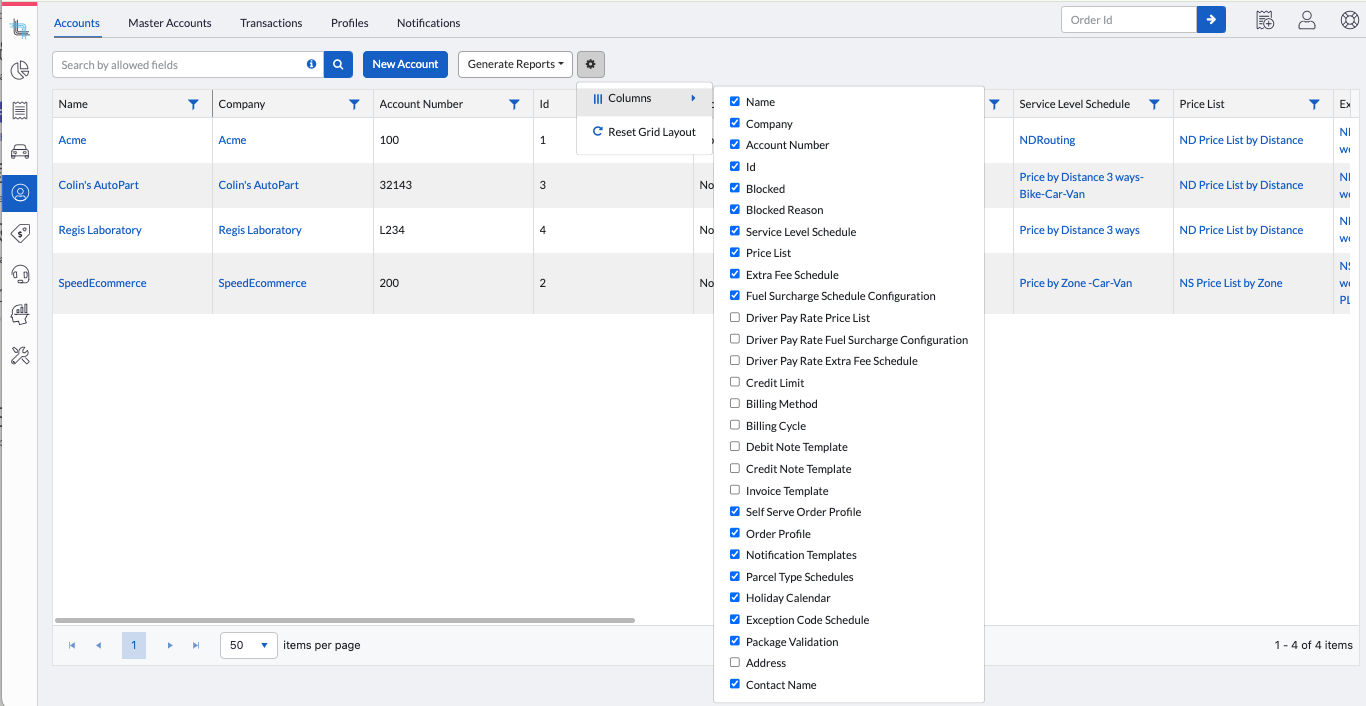Open the receipt orders sidebar icon

pyautogui.click(x=19, y=111)
